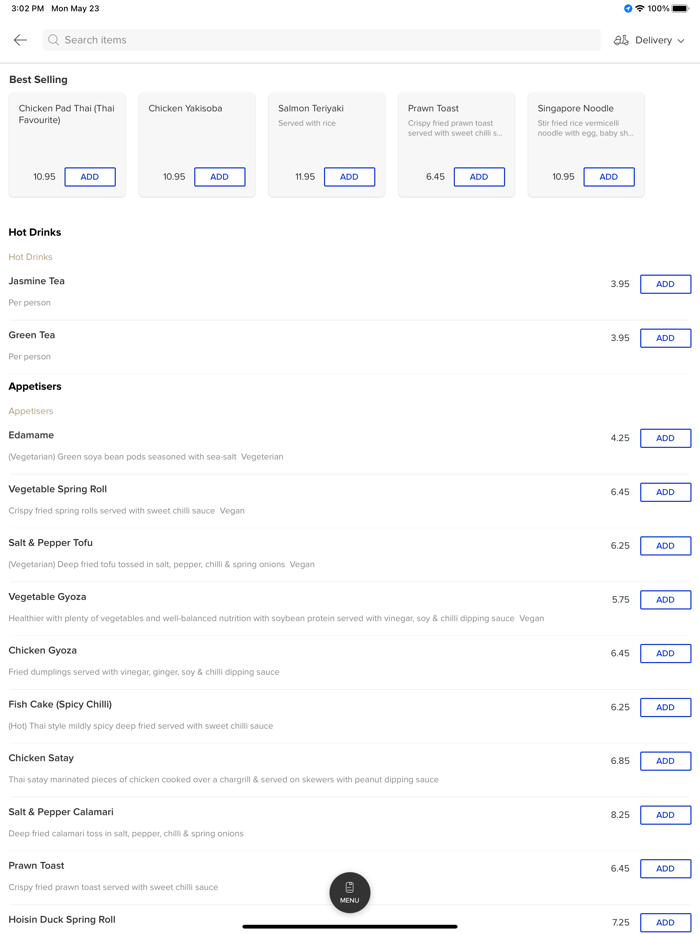Add Green Tea to order
This screenshot has height=934, width=700.
click(665, 338)
